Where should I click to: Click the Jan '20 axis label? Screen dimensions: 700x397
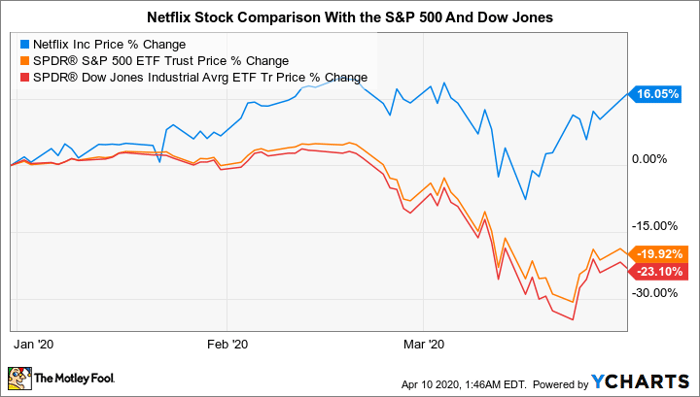(x=34, y=344)
